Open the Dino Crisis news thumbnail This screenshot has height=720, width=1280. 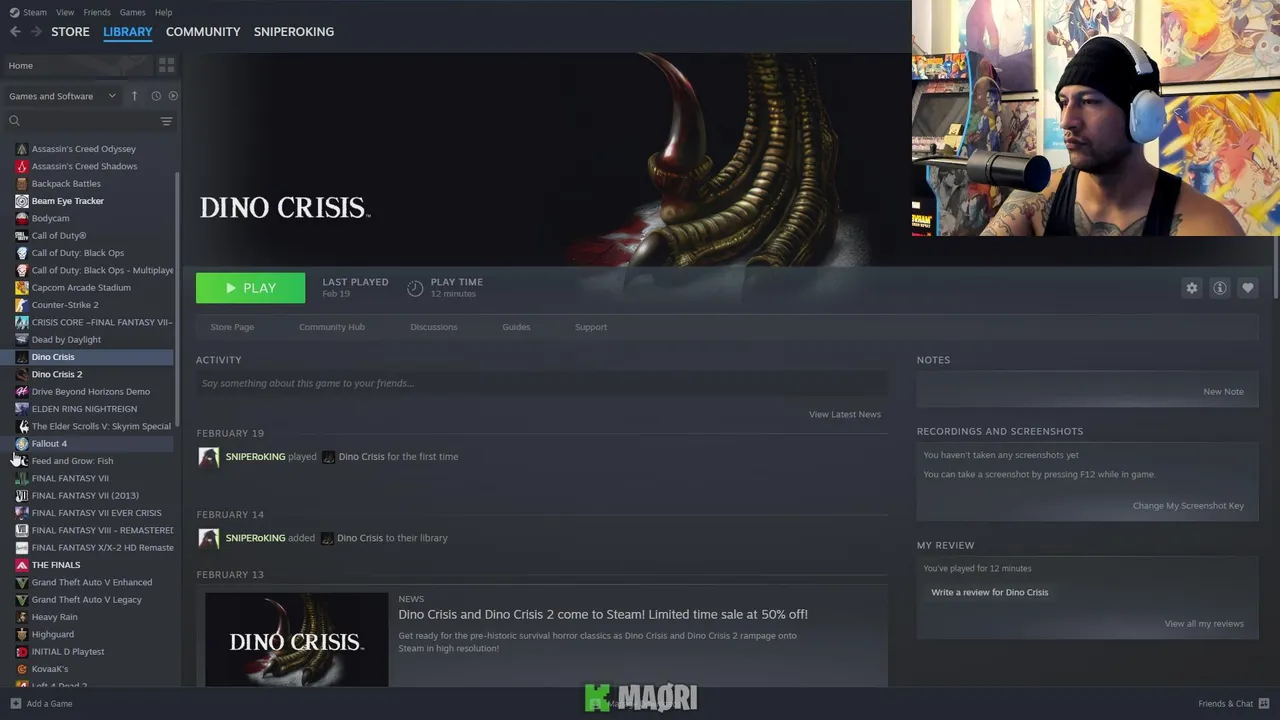[297, 640]
